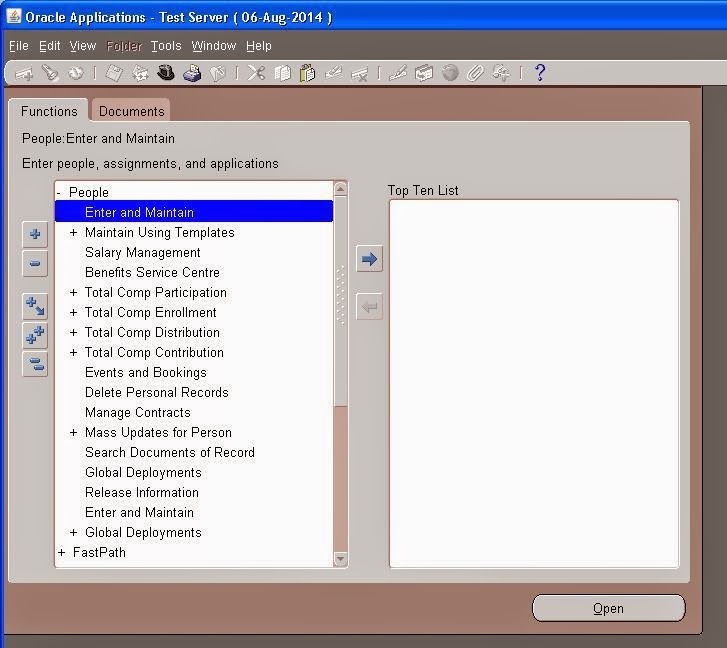Image resolution: width=727 pixels, height=648 pixels.
Task: Click the Paste clipboard toolbar icon
Action: click(x=307, y=73)
